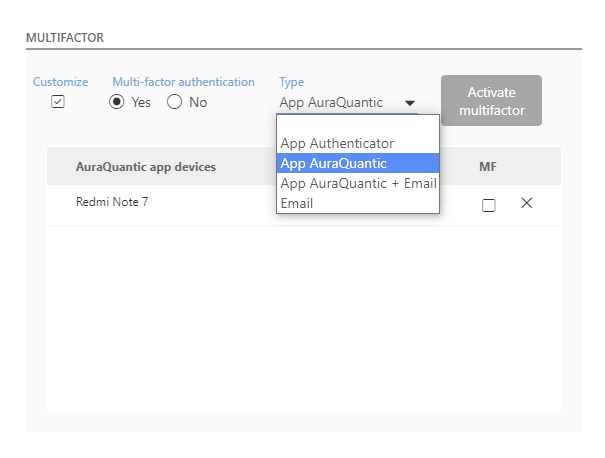This screenshot has height=458, width=605.
Task: Choose App Authenticator from the list
Action: [x=358, y=144]
